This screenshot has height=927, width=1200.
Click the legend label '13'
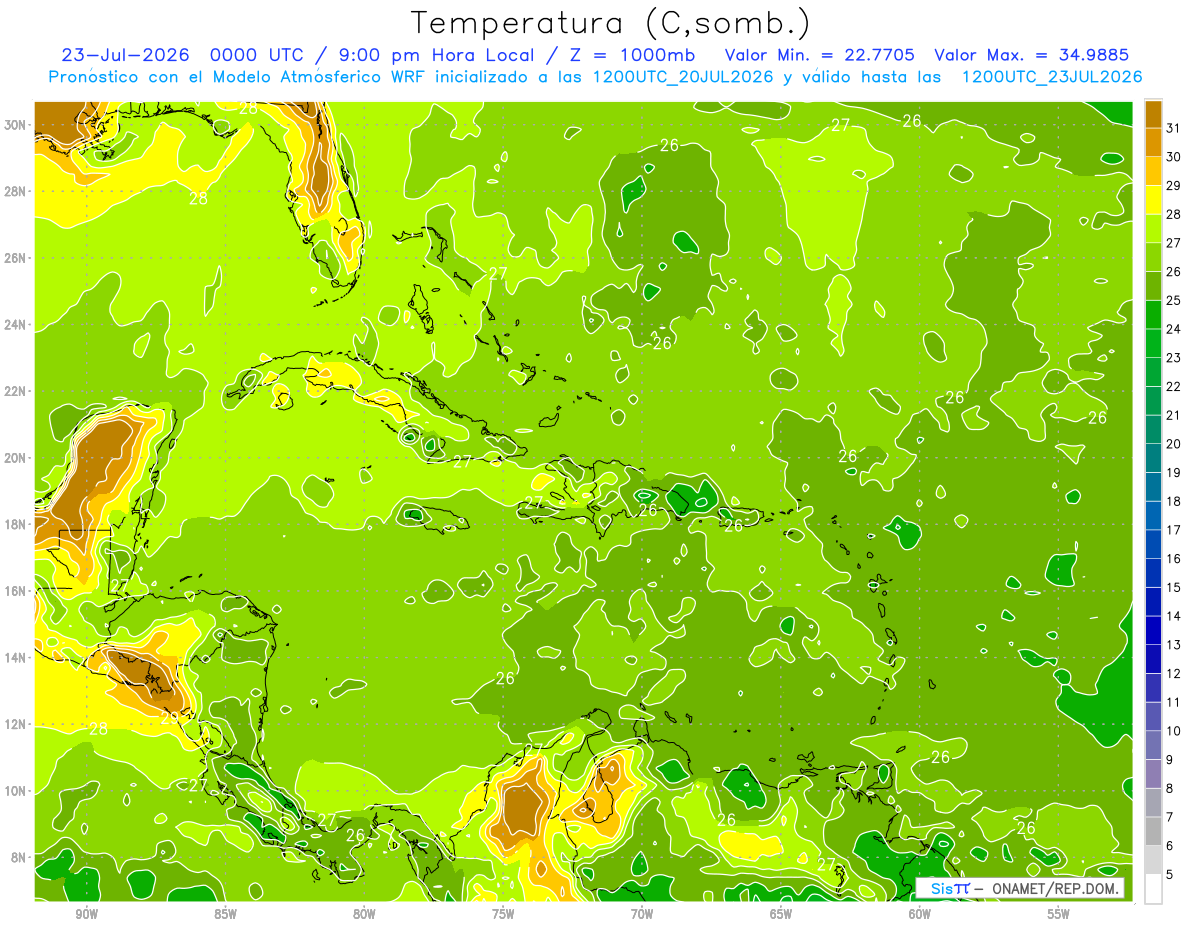coord(1173,645)
